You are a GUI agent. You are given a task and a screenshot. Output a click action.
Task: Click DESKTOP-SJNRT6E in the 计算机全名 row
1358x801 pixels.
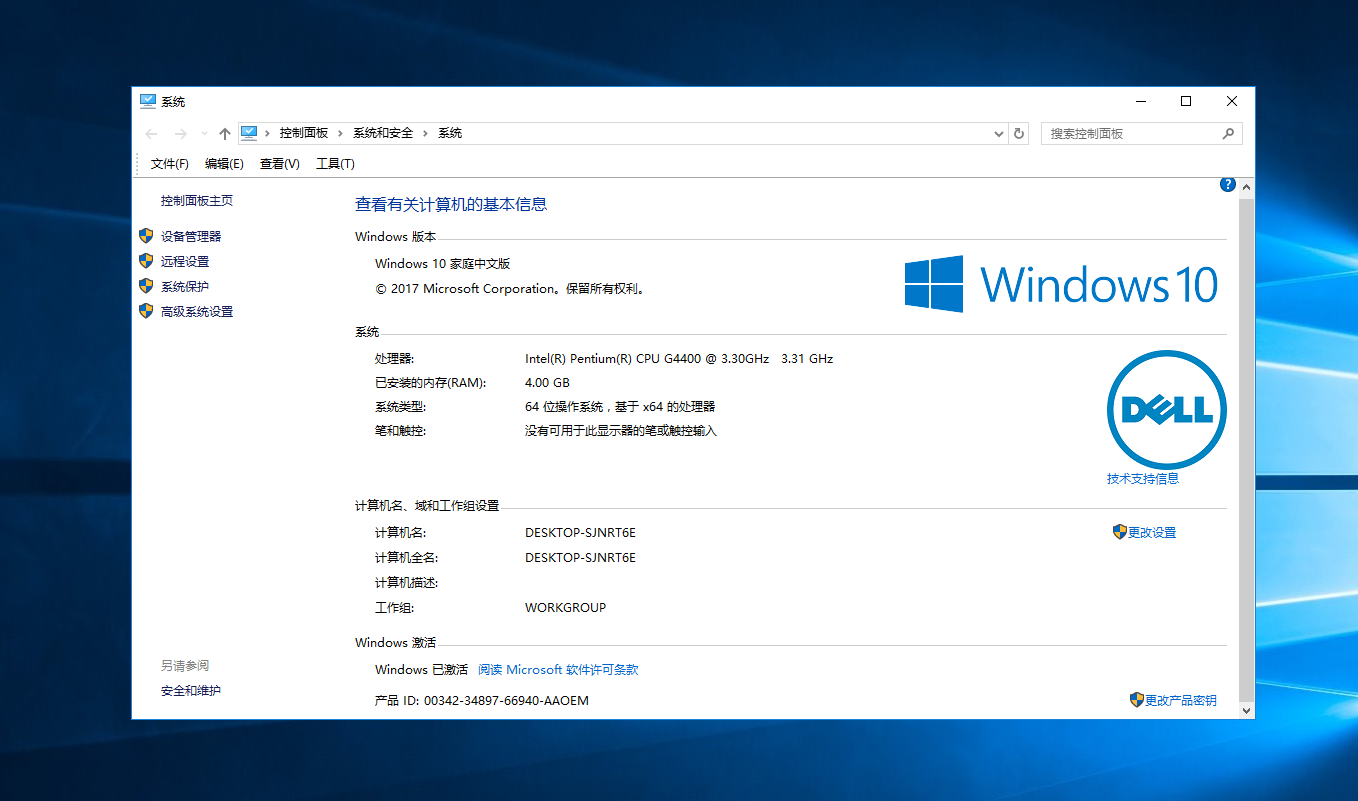580,558
